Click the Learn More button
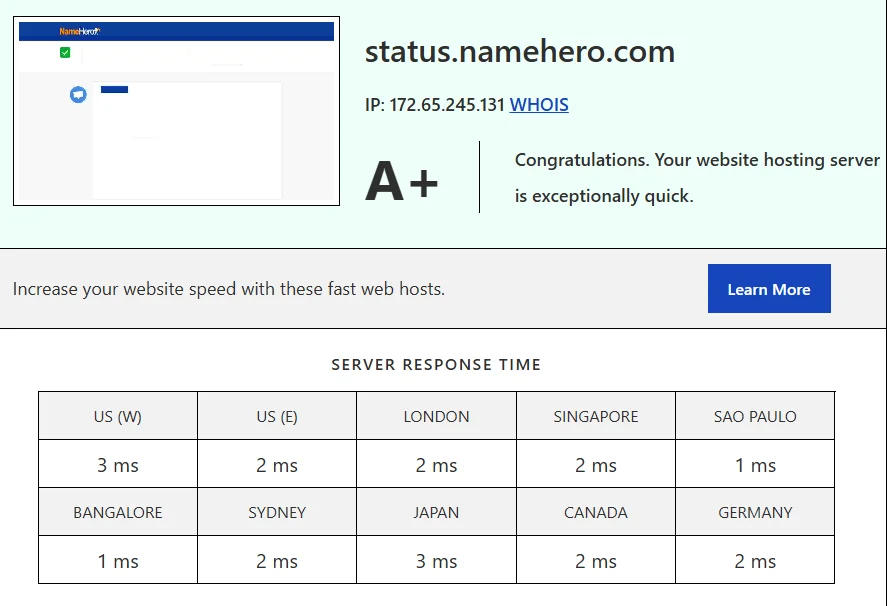This screenshot has height=606, width=887. 769,288
